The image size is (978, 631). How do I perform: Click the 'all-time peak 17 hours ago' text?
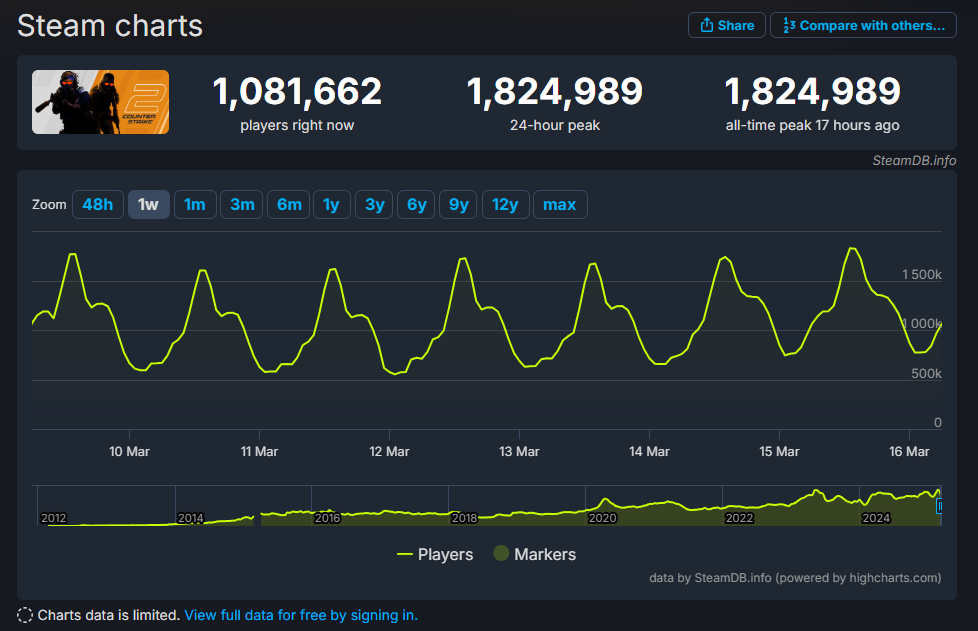point(812,125)
